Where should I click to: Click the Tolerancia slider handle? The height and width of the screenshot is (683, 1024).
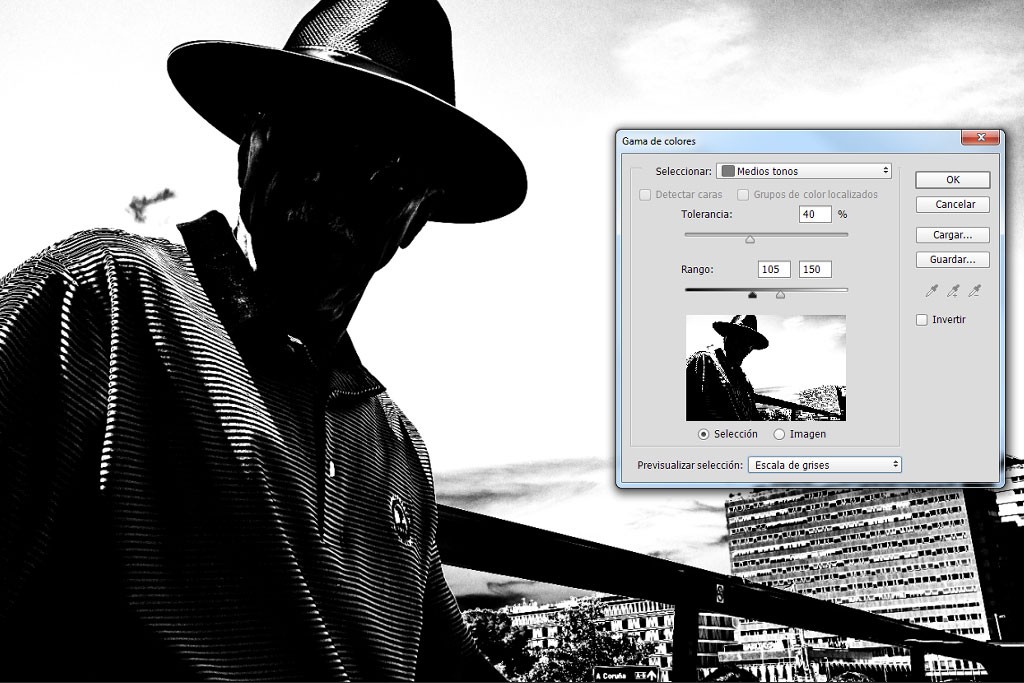(750, 240)
